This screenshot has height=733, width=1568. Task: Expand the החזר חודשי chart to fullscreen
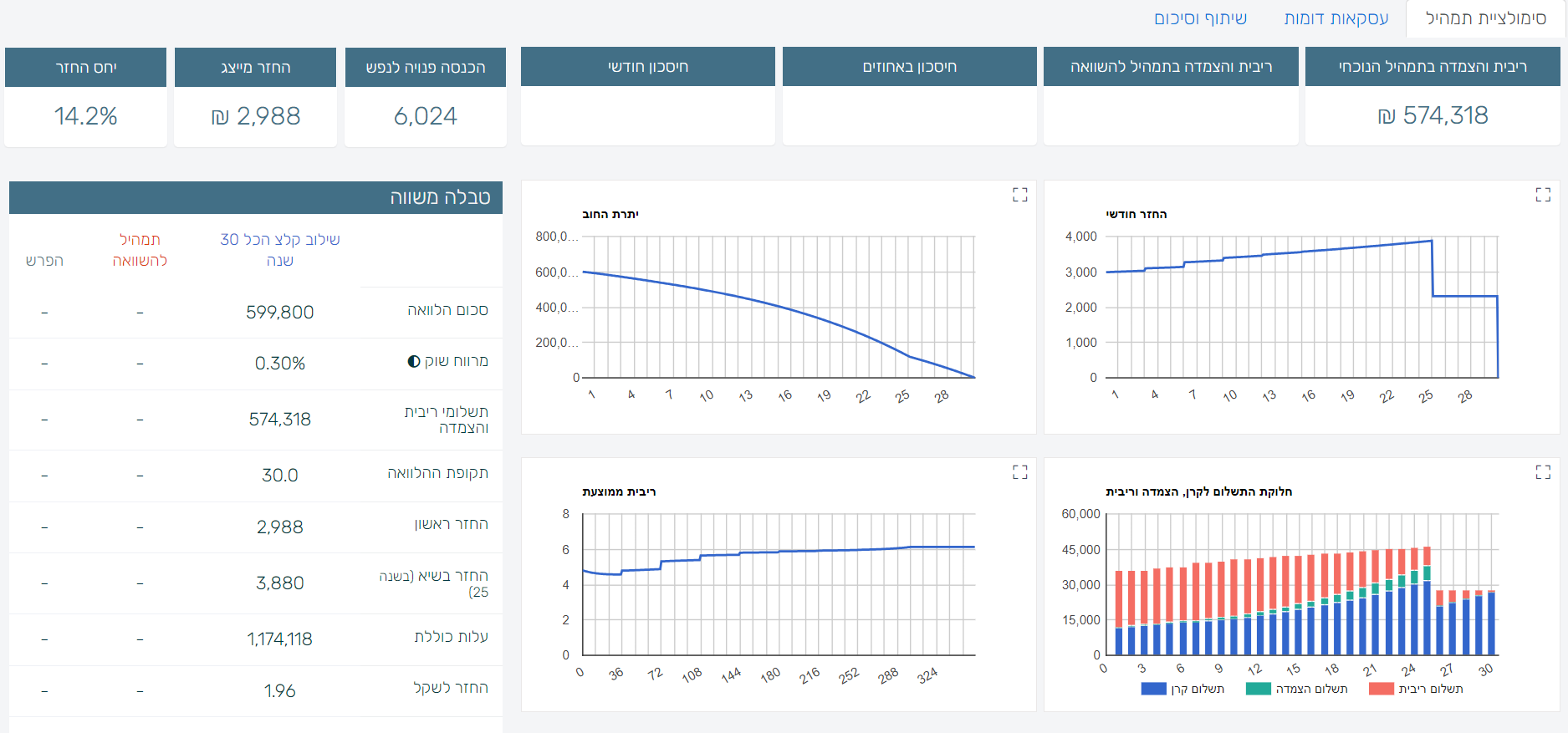point(1543,195)
